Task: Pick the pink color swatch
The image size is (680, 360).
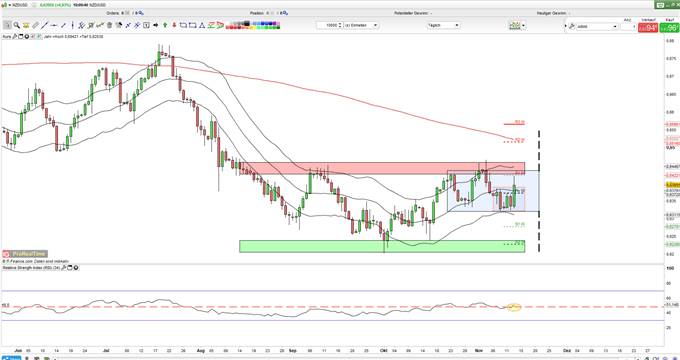Action: pyautogui.click(x=278, y=23)
